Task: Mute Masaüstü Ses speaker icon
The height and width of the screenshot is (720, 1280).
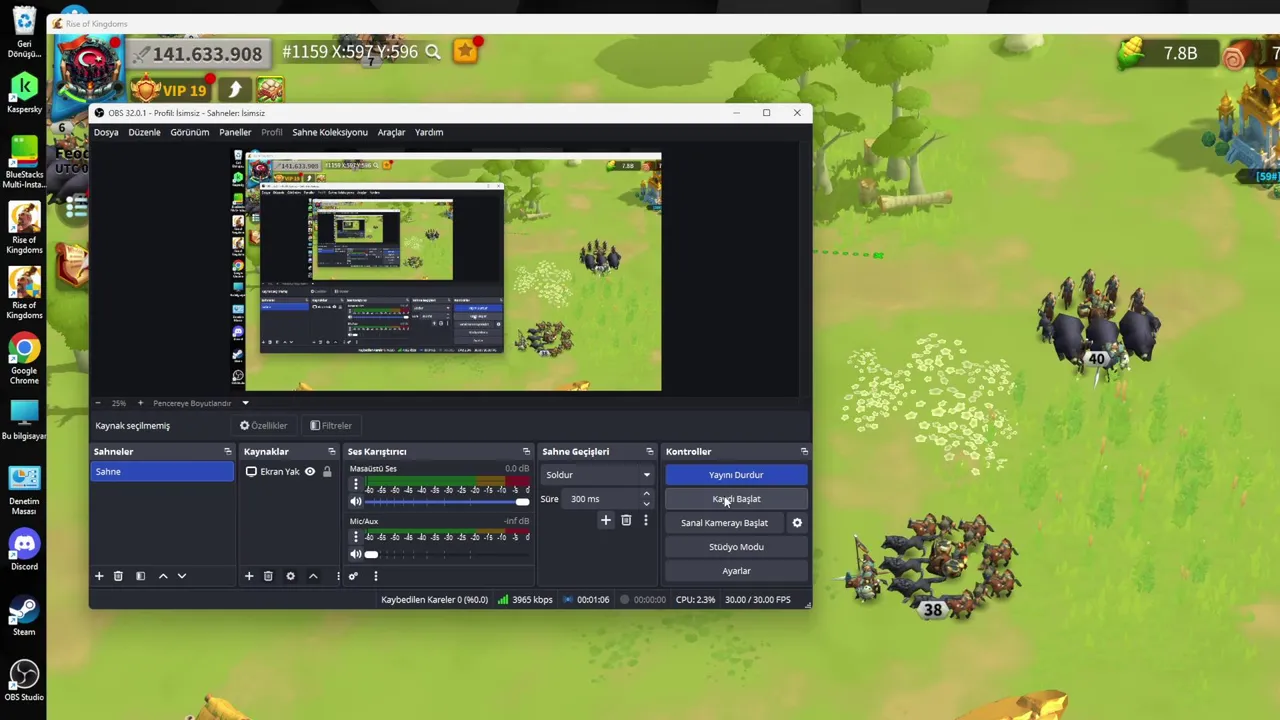Action: (355, 502)
